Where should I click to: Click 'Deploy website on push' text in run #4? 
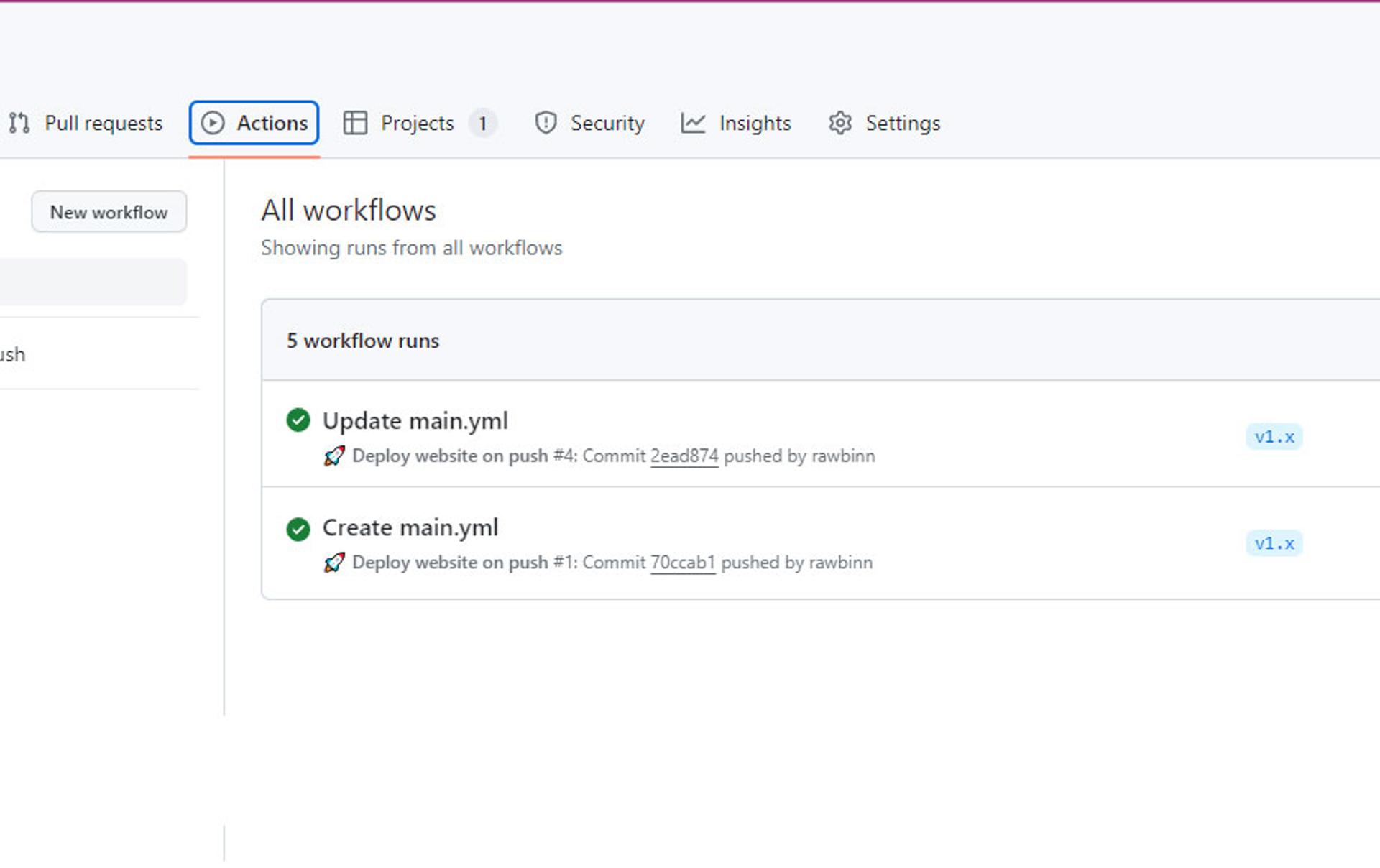point(450,456)
